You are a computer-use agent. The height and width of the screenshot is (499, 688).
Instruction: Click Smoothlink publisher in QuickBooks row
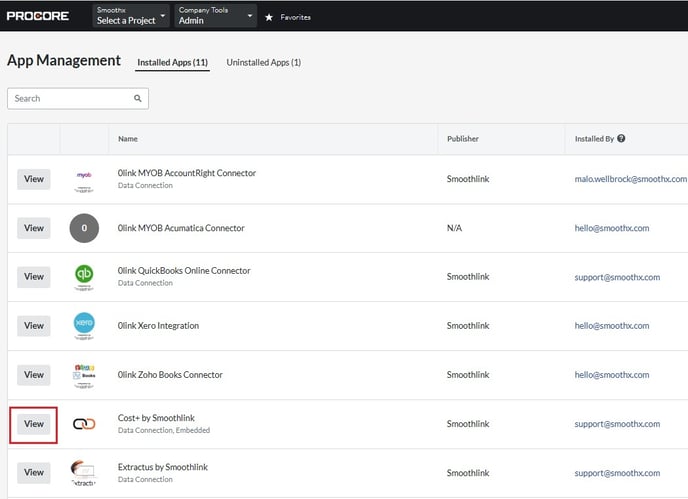pos(468,277)
